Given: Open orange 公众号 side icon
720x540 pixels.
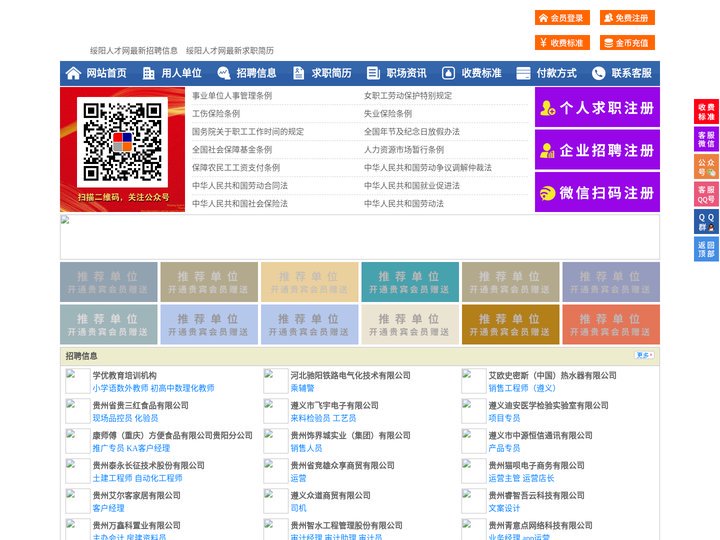Looking at the screenshot, I should click(x=706, y=167).
